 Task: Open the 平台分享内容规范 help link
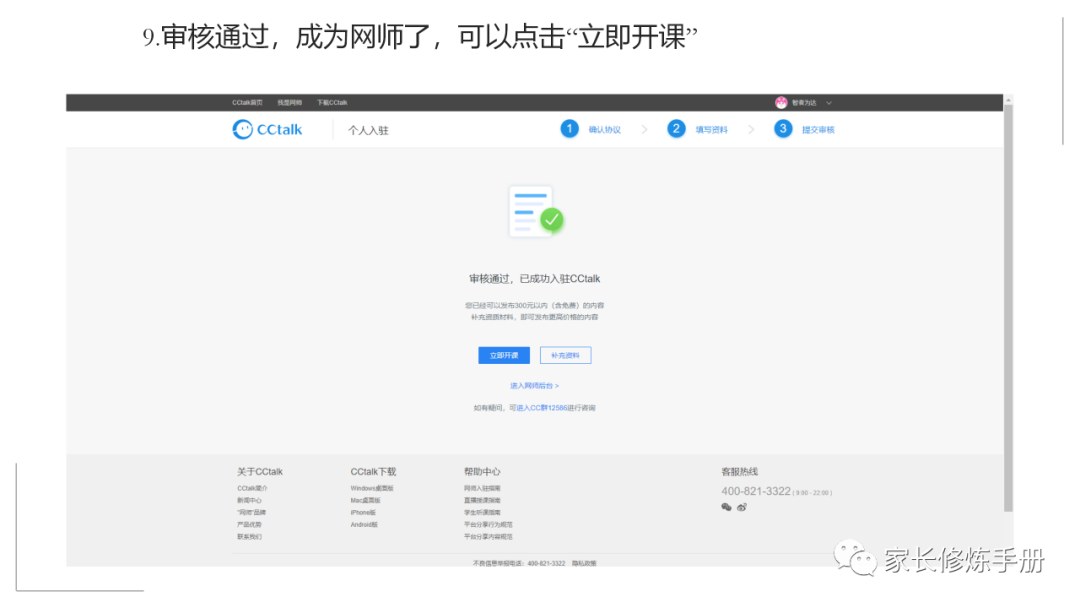click(488, 536)
